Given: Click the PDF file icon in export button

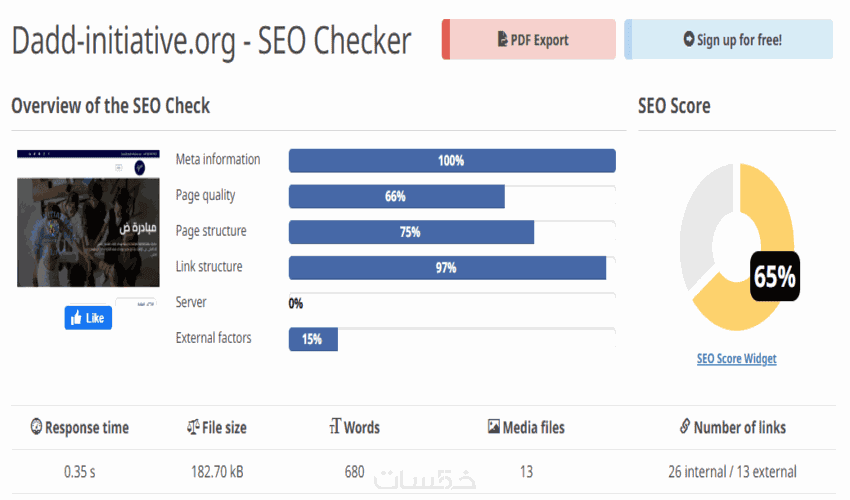Looking at the screenshot, I should [x=503, y=40].
